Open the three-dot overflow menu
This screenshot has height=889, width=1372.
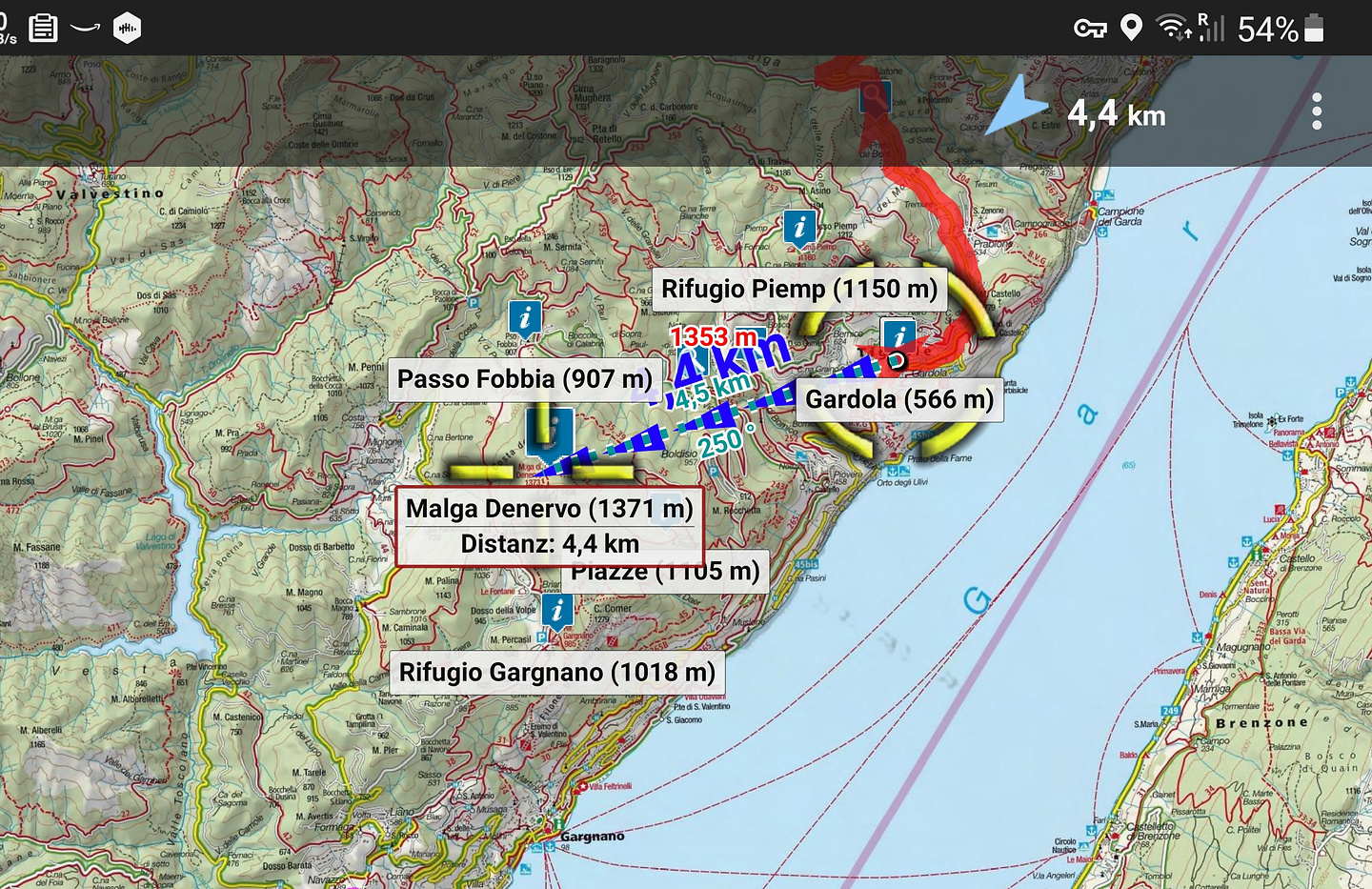1317,111
